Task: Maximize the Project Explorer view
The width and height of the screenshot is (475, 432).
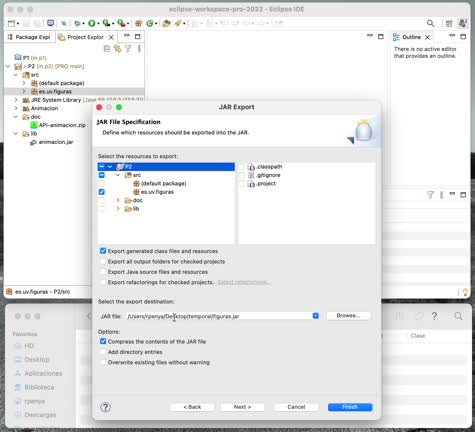Action: [x=137, y=36]
